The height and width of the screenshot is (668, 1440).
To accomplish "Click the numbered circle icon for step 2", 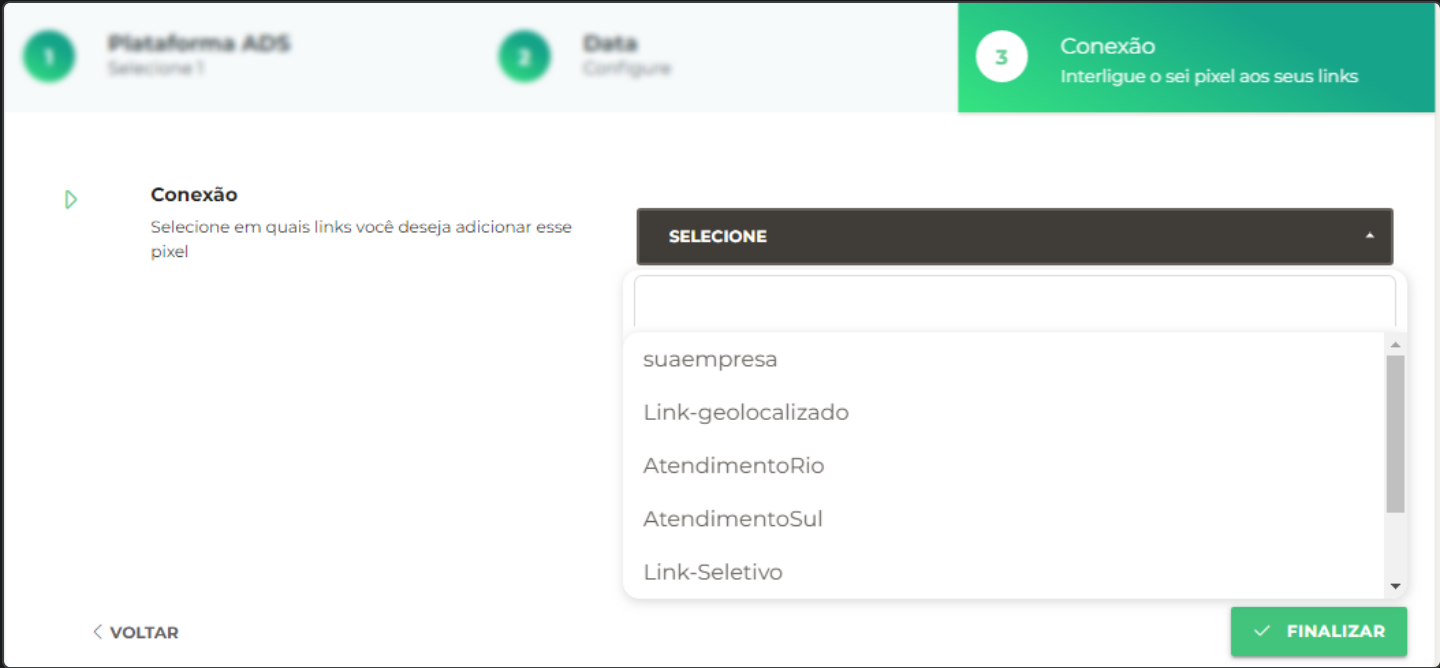I will coord(524,56).
